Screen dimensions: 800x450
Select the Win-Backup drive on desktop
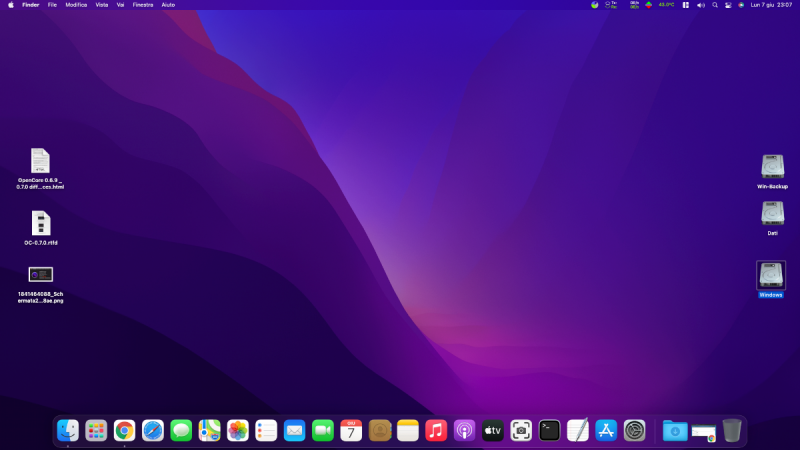[x=772, y=166]
